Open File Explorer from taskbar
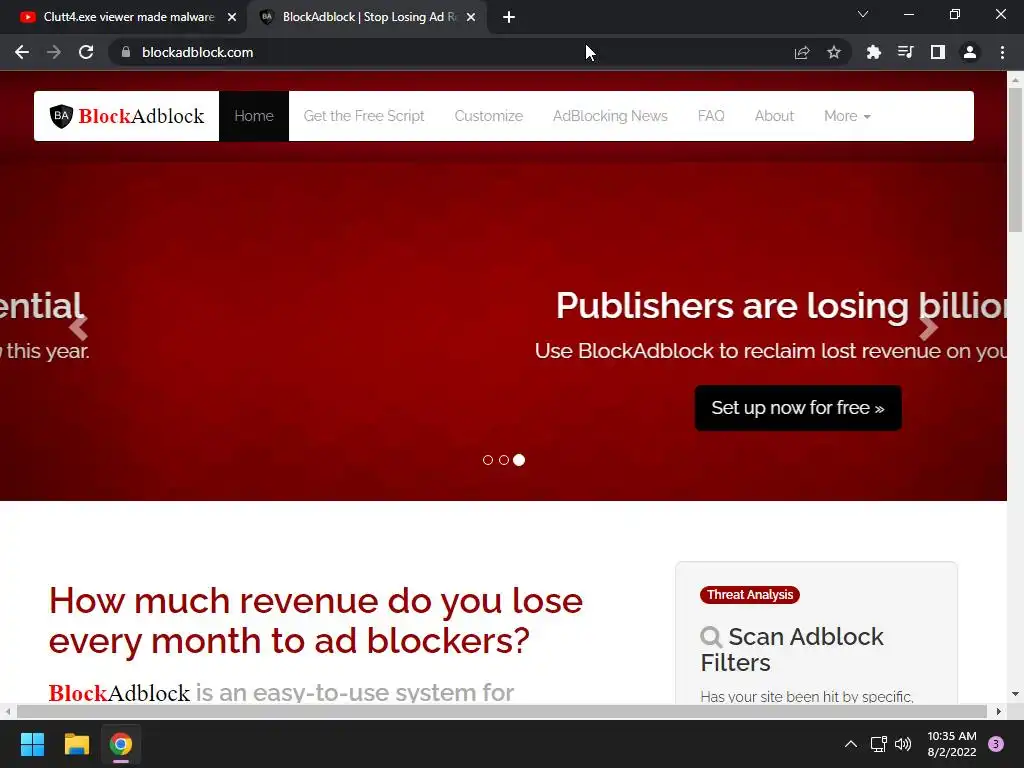Viewport: 1024px width, 768px height. [76, 744]
